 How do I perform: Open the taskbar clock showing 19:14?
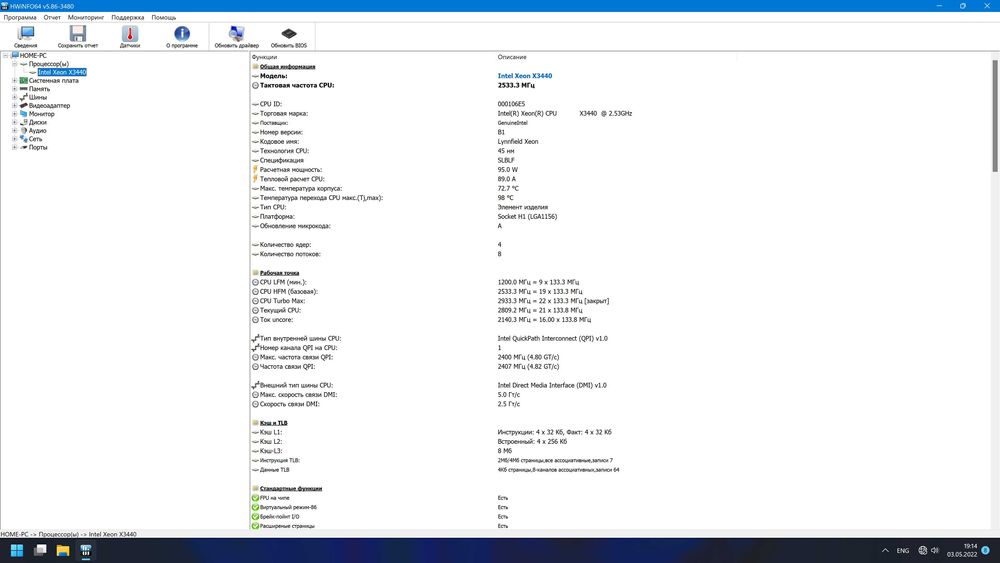[x=962, y=550]
